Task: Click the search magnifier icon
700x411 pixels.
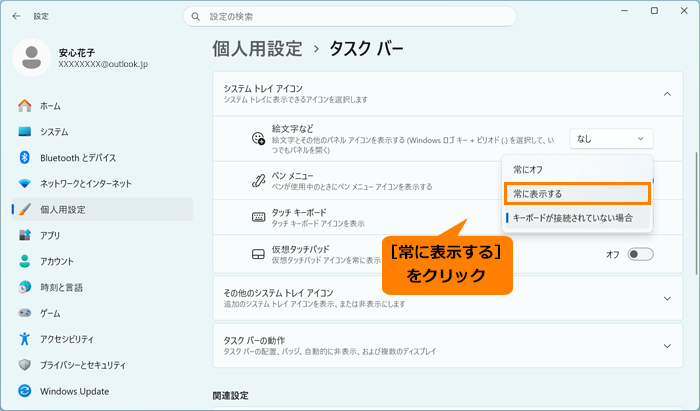Action: [196, 17]
